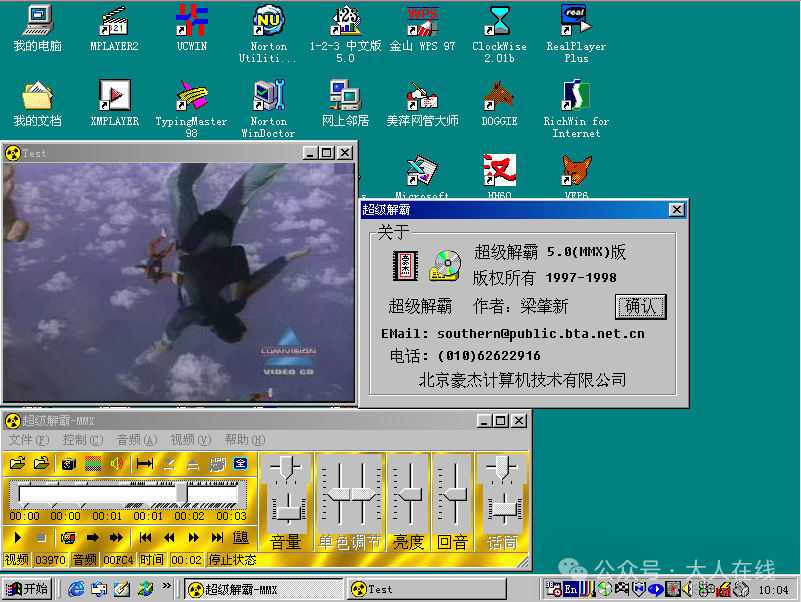Open the 我的电脑 desktop icon
801x602 pixels.
coord(37,29)
